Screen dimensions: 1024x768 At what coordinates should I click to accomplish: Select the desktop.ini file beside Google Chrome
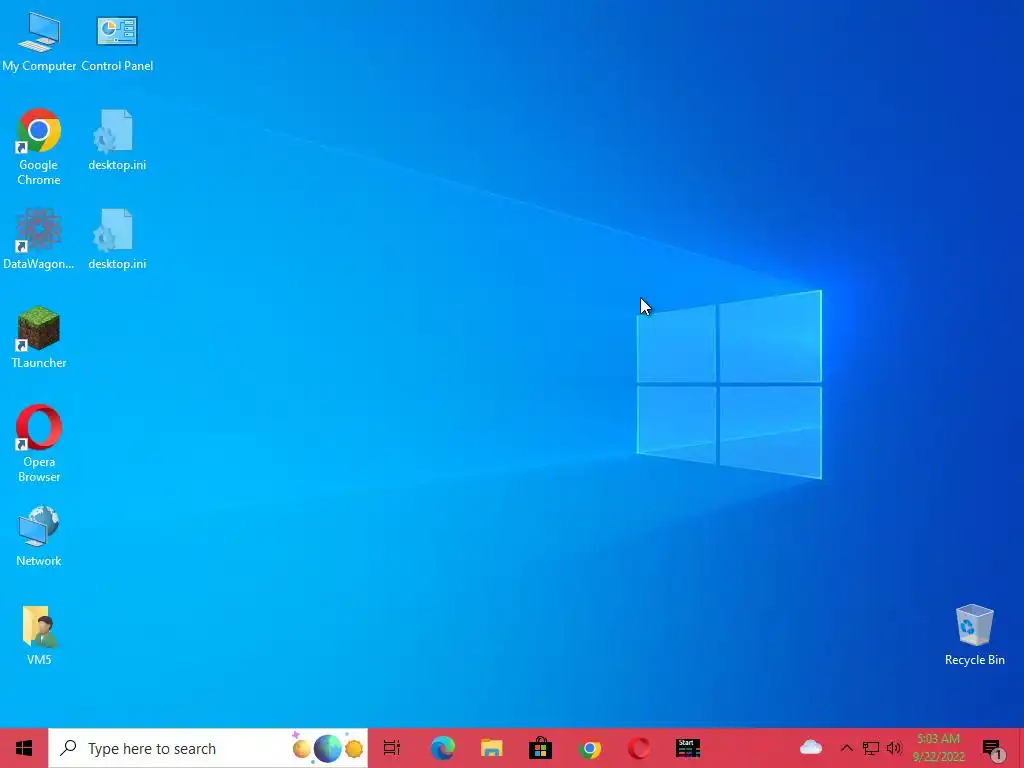click(117, 140)
